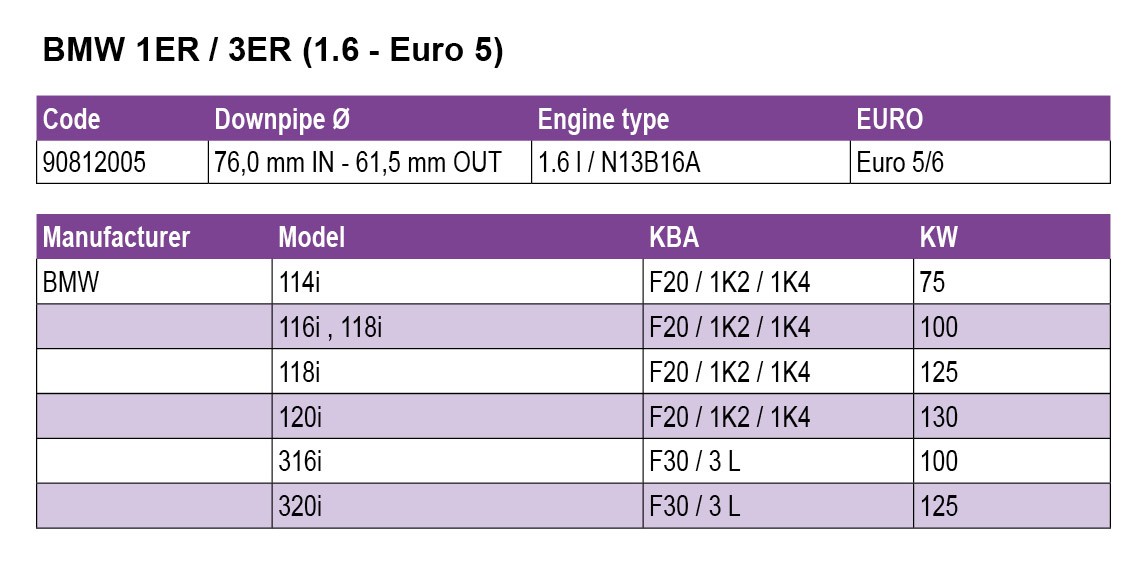Click the KW column header
Screen dimensions: 1140x568
(x=938, y=237)
